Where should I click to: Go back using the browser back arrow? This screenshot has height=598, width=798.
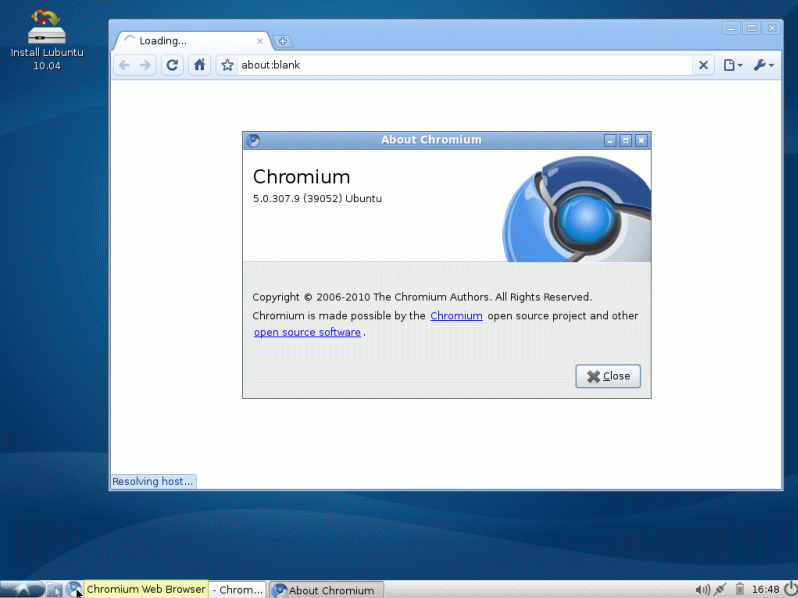[124, 65]
